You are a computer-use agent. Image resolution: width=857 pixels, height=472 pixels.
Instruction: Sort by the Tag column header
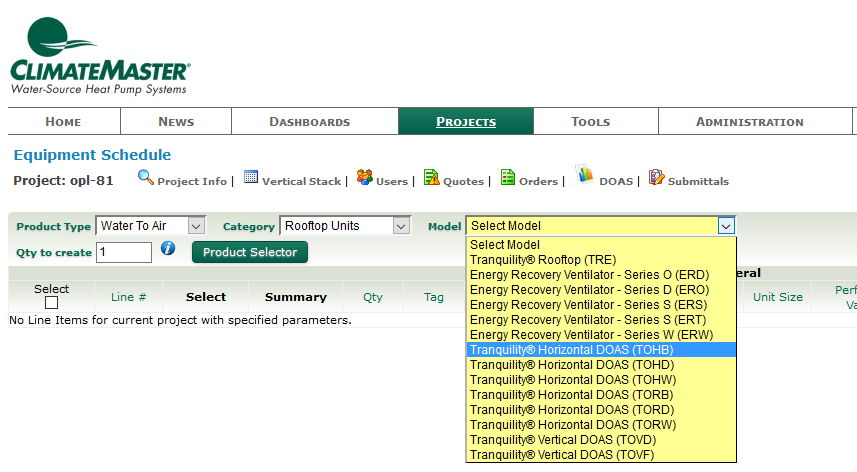pos(433,297)
